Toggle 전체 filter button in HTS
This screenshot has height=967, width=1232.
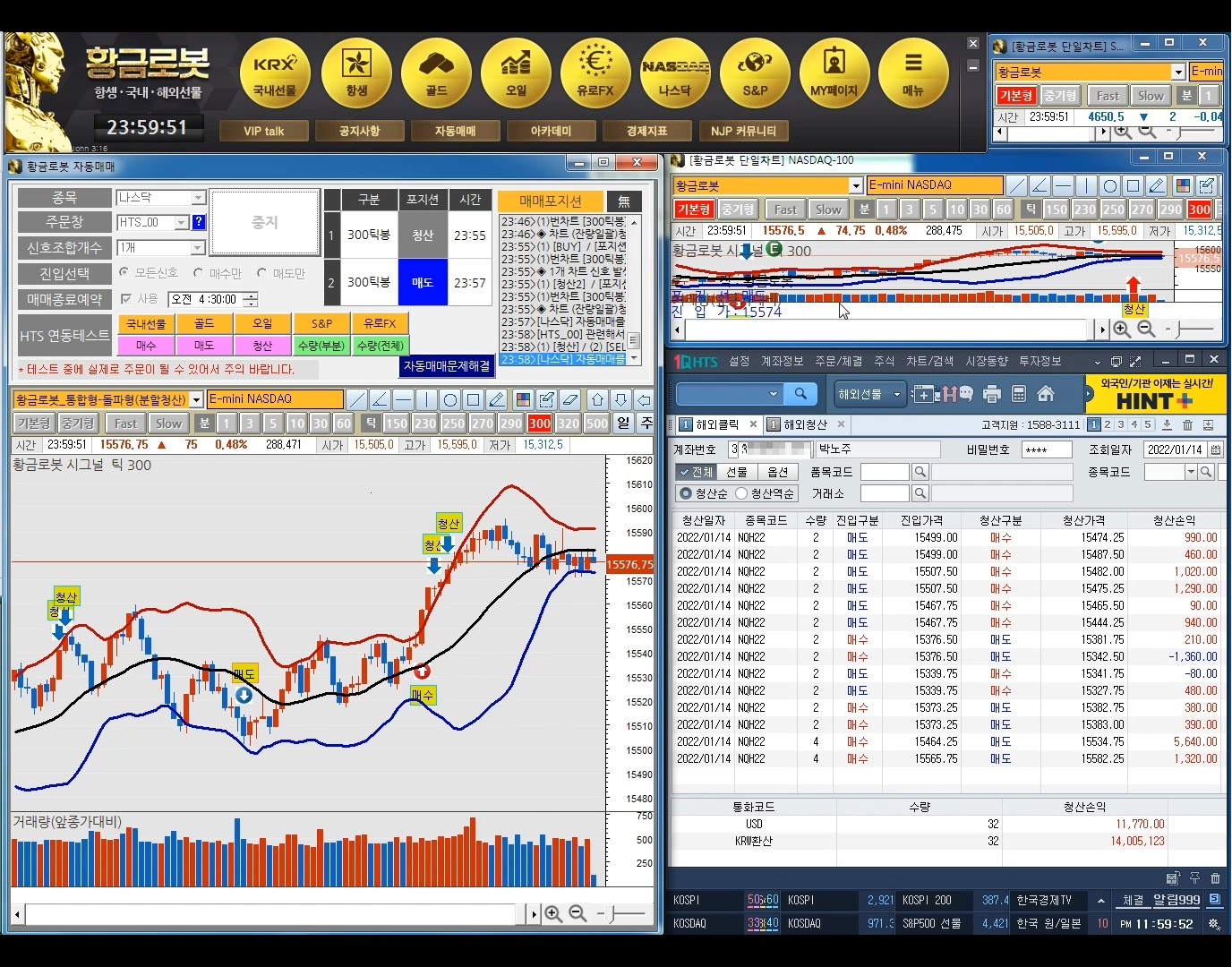(x=695, y=472)
